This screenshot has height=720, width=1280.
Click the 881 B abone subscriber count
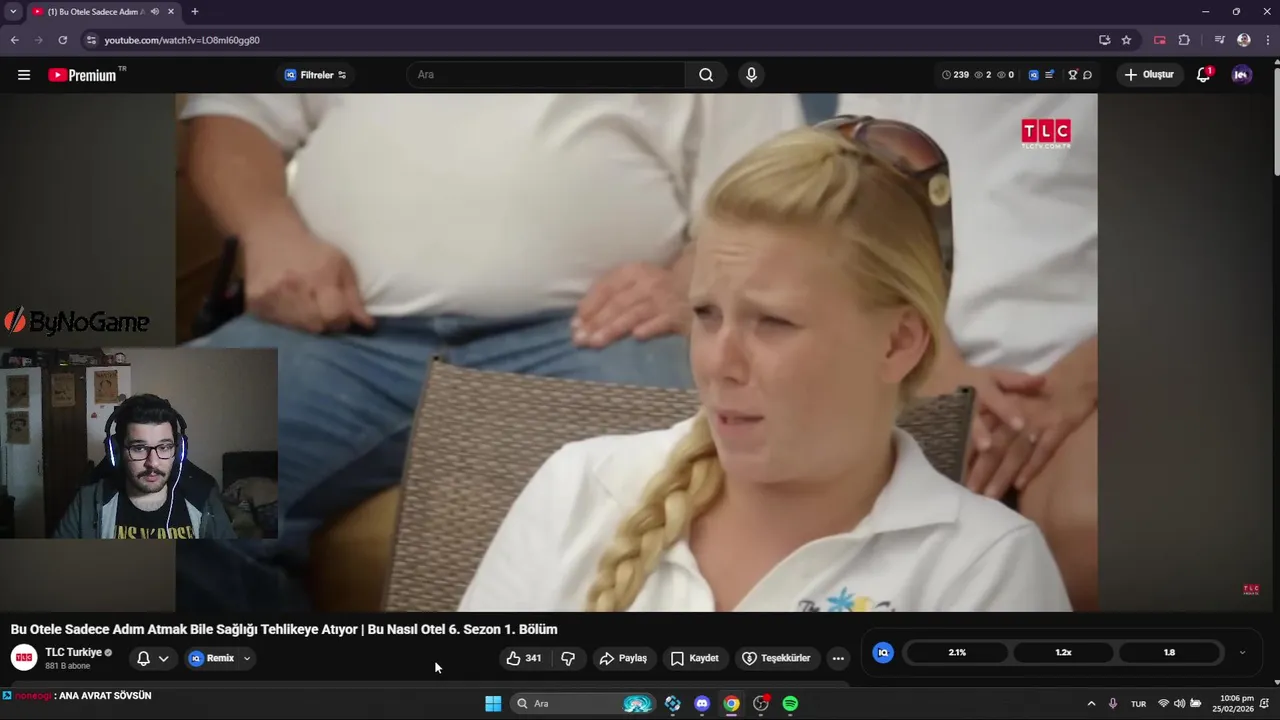coord(67,666)
